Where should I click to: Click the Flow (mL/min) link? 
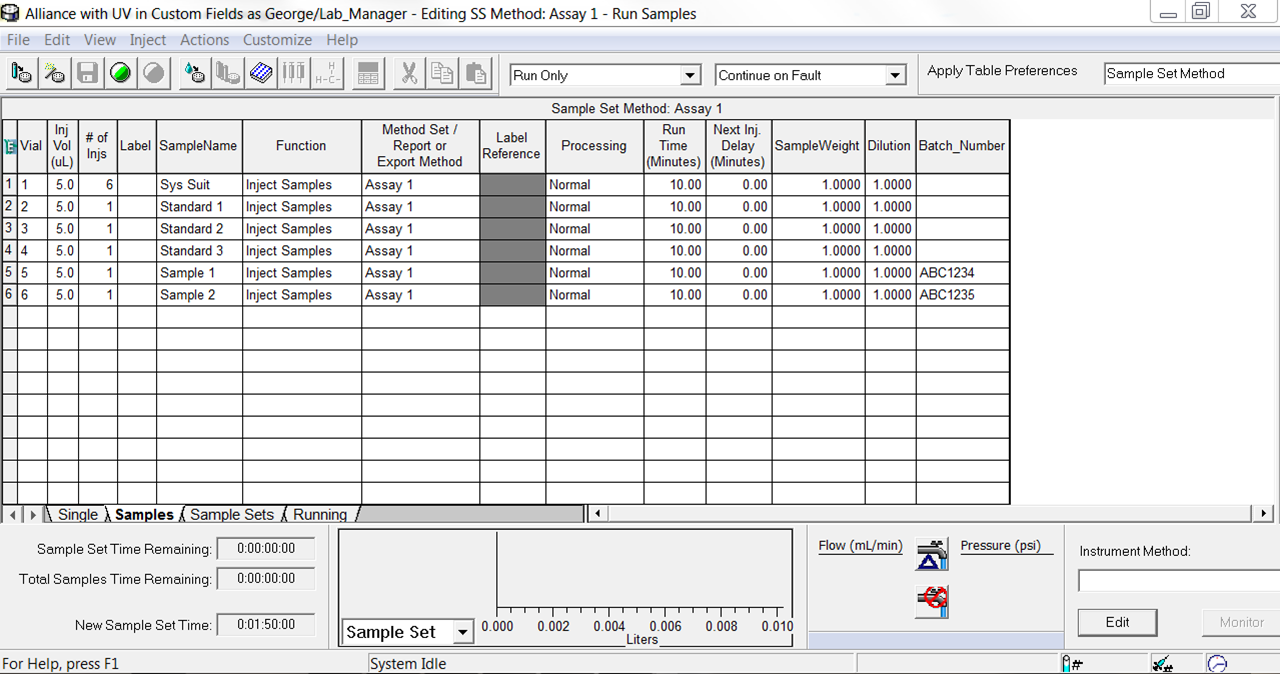pos(860,546)
